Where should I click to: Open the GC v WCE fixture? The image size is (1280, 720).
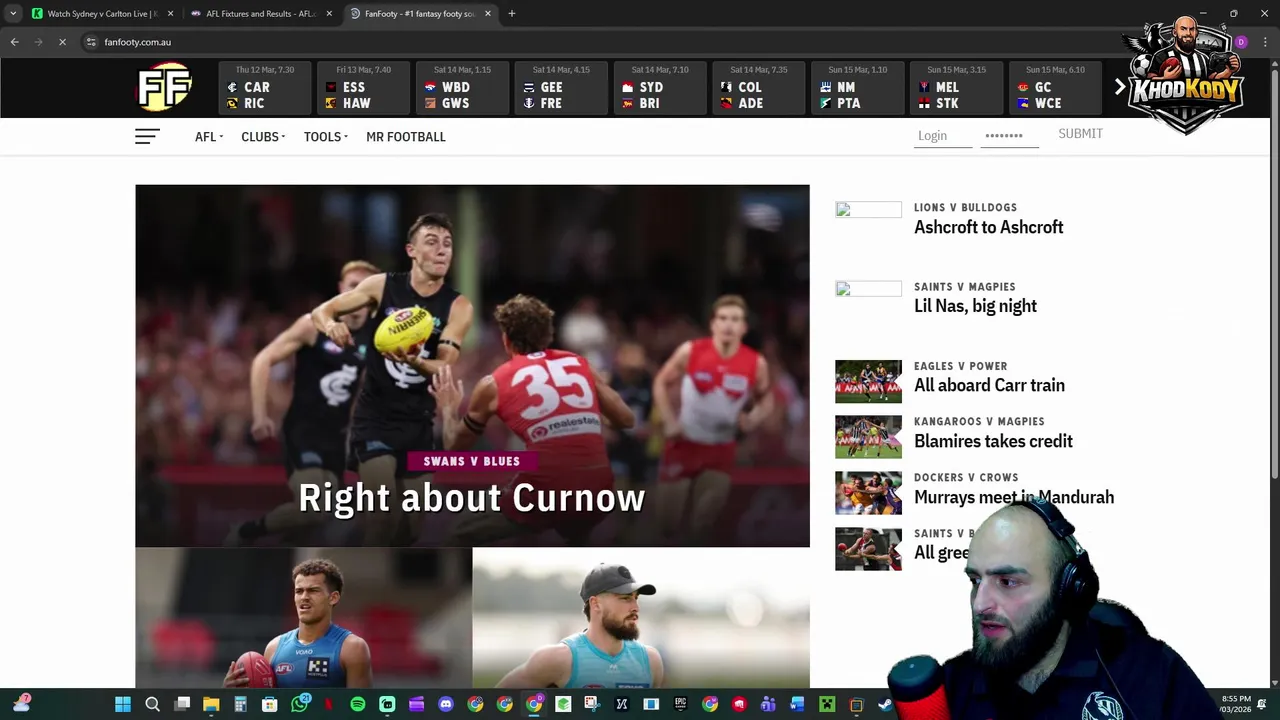click(x=1055, y=88)
